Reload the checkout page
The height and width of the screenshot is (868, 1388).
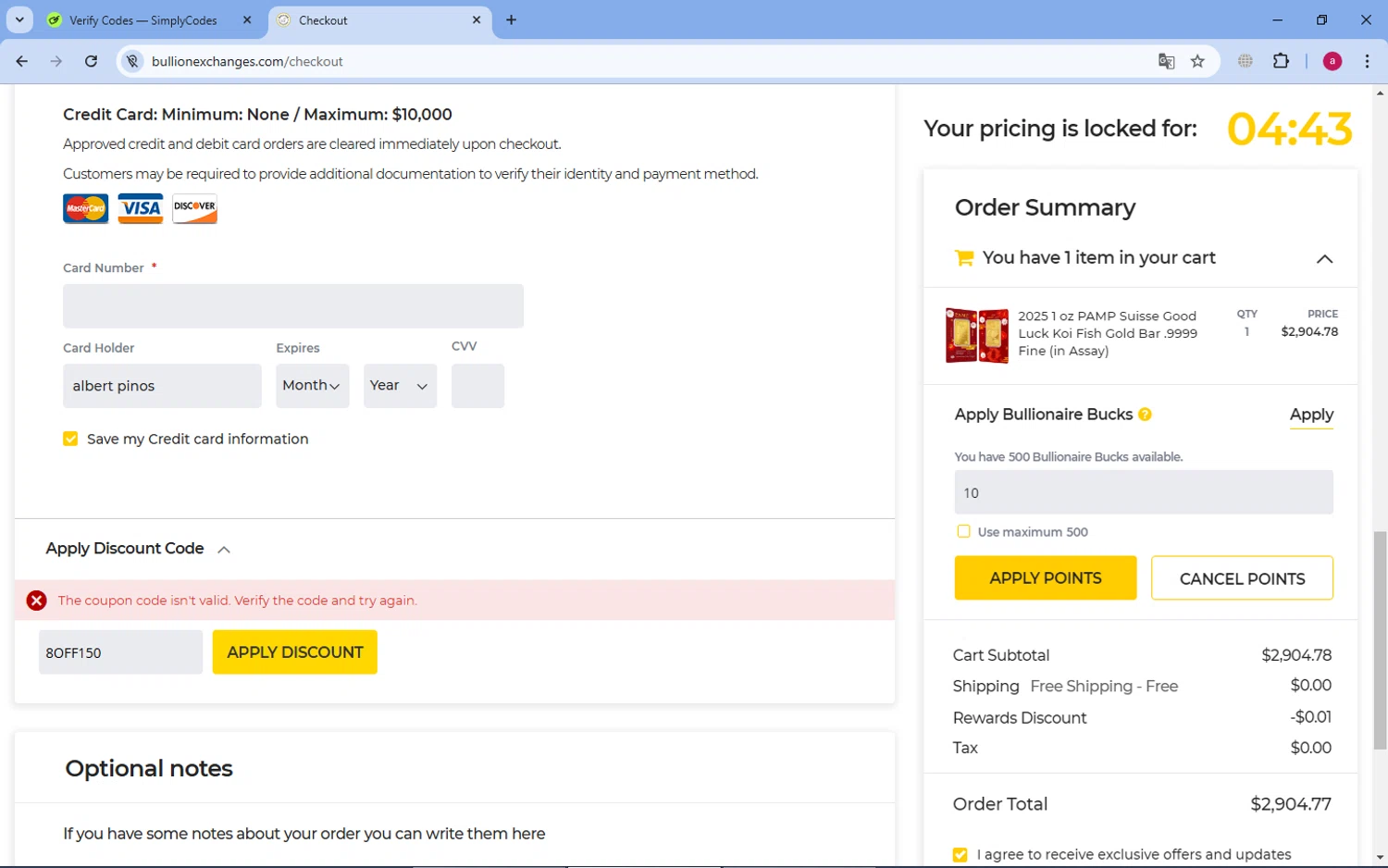[91, 61]
